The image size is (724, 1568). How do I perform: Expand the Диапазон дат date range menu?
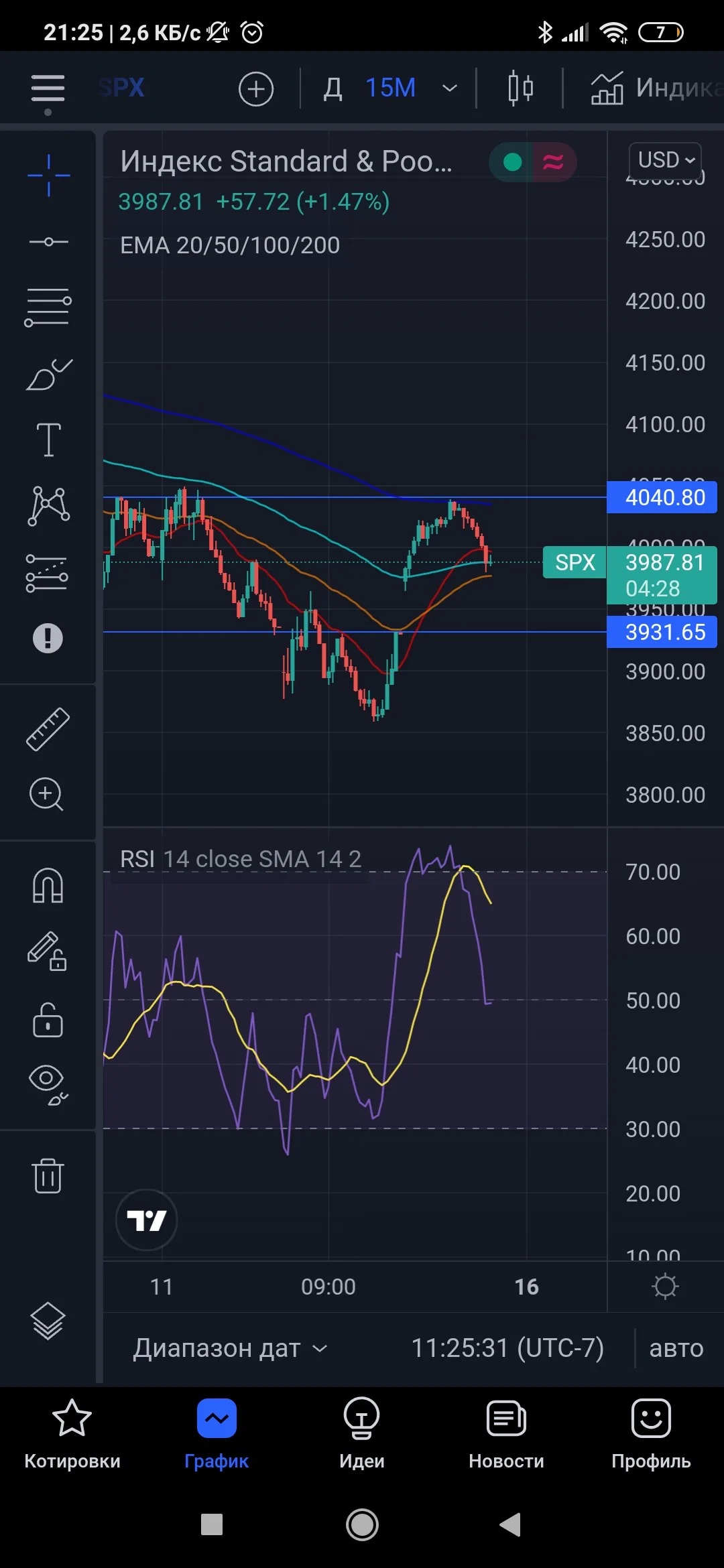pos(230,1348)
